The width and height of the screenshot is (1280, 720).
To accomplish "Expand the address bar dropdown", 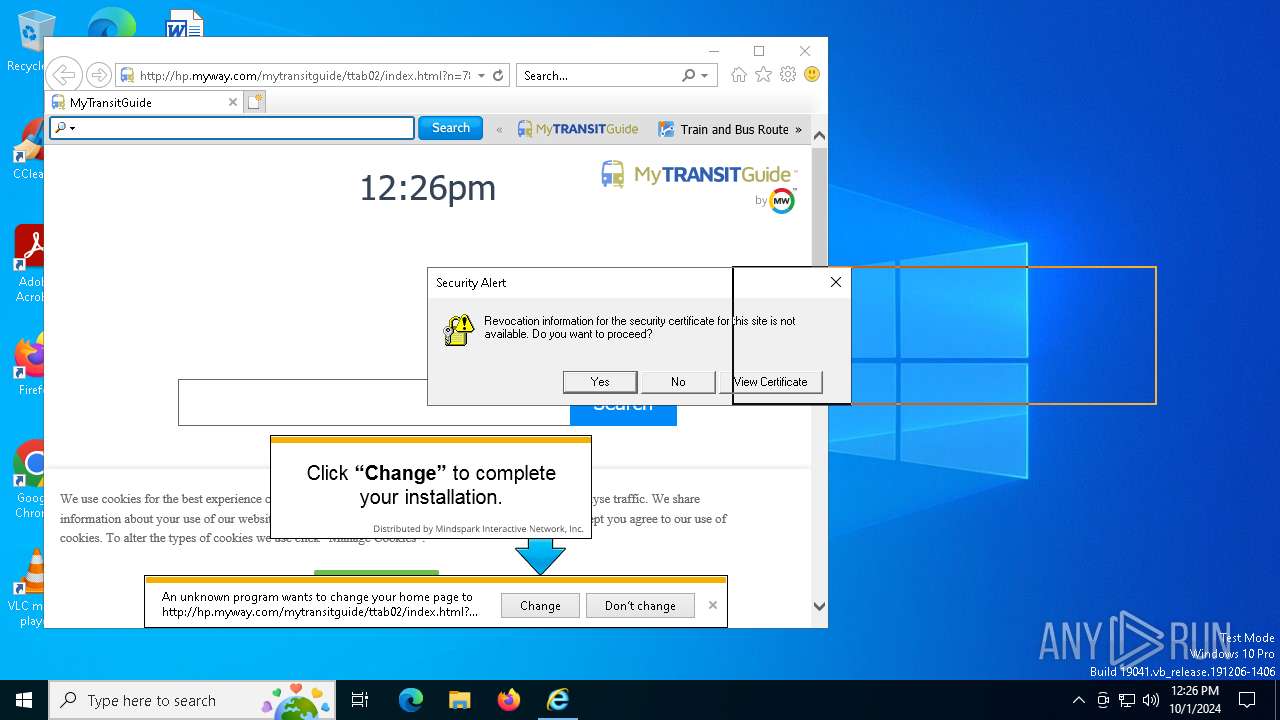I will [481, 75].
